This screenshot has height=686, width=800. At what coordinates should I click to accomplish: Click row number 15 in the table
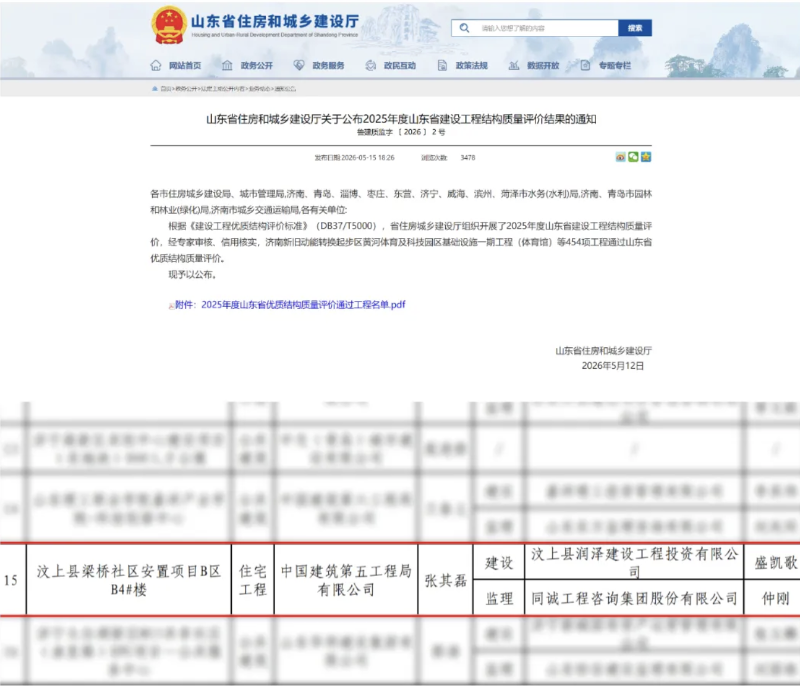[x=11, y=580]
